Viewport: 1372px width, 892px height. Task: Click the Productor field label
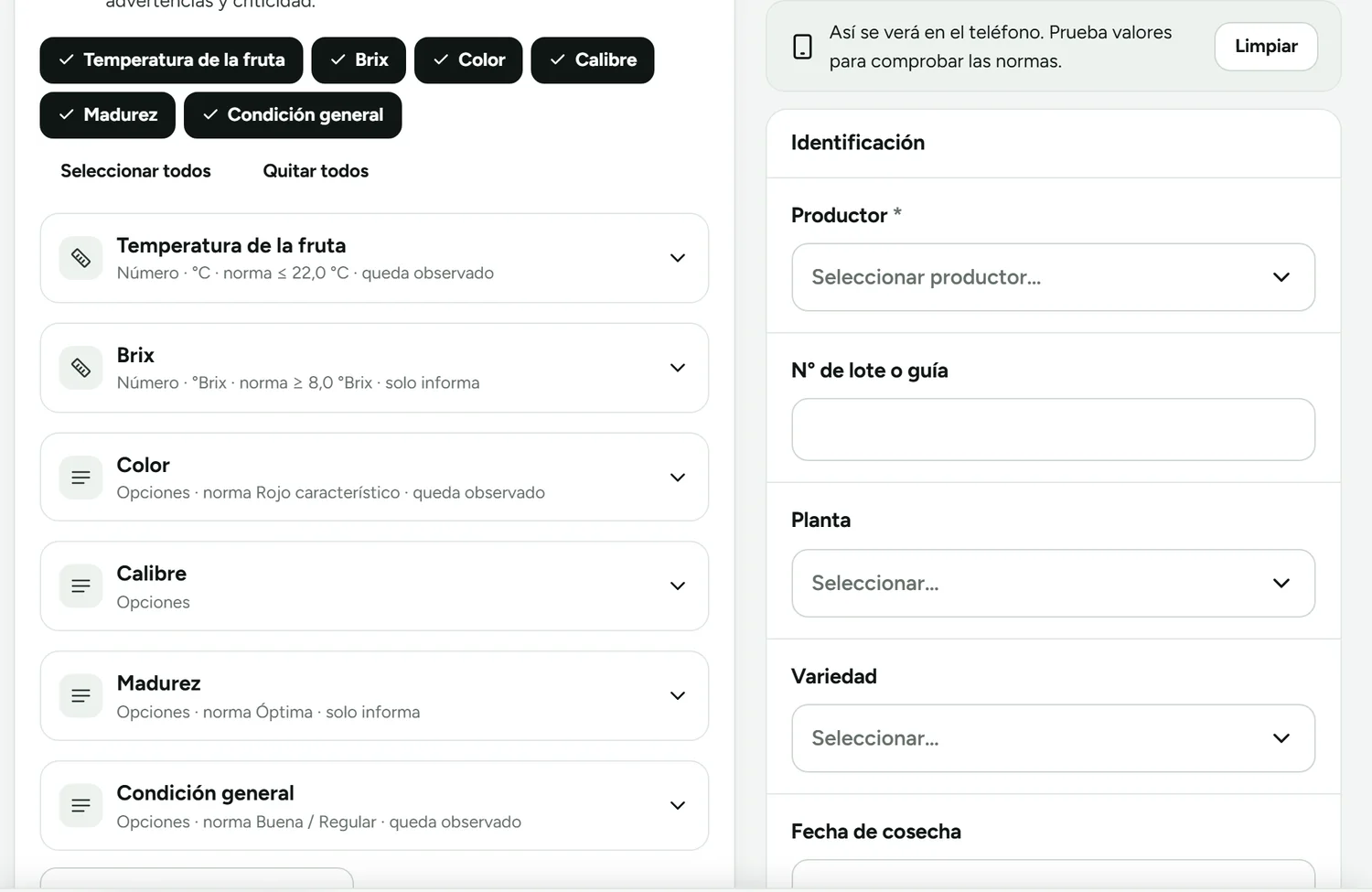point(846,215)
